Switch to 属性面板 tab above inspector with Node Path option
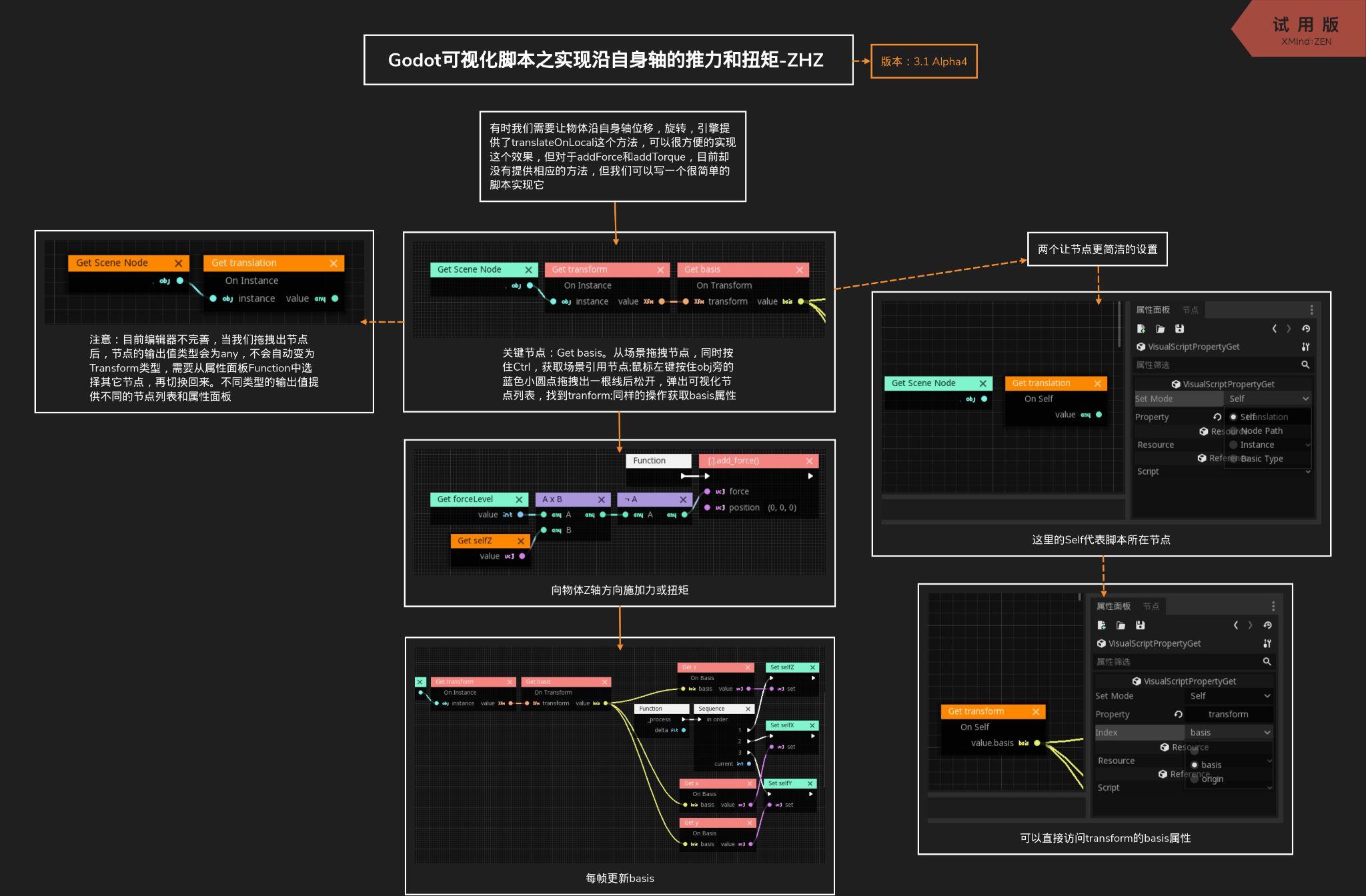The width and height of the screenshot is (1366, 896). click(x=1153, y=310)
